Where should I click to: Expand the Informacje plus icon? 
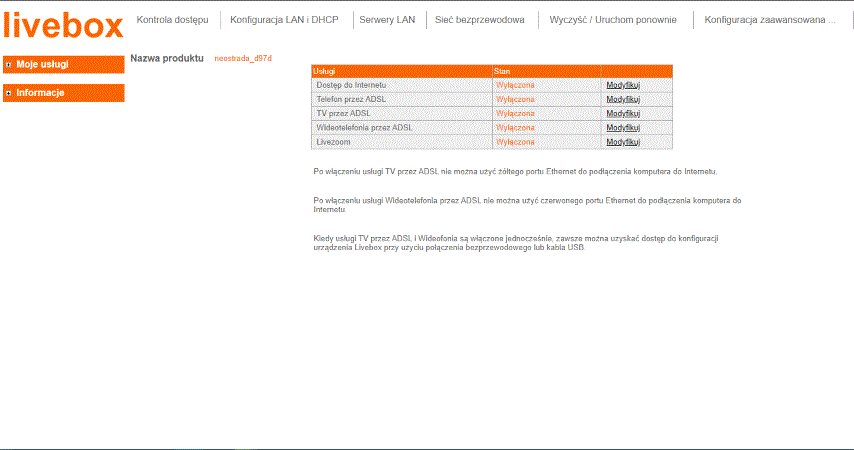[8, 93]
